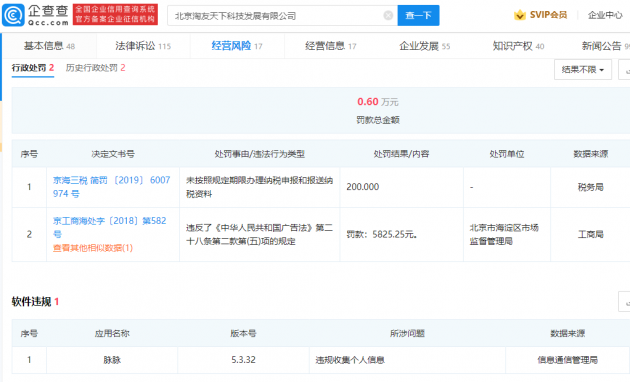The height and width of the screenshot is (382, 630).
Task: Click the 查一下 search button
Action: click(418, 15)
